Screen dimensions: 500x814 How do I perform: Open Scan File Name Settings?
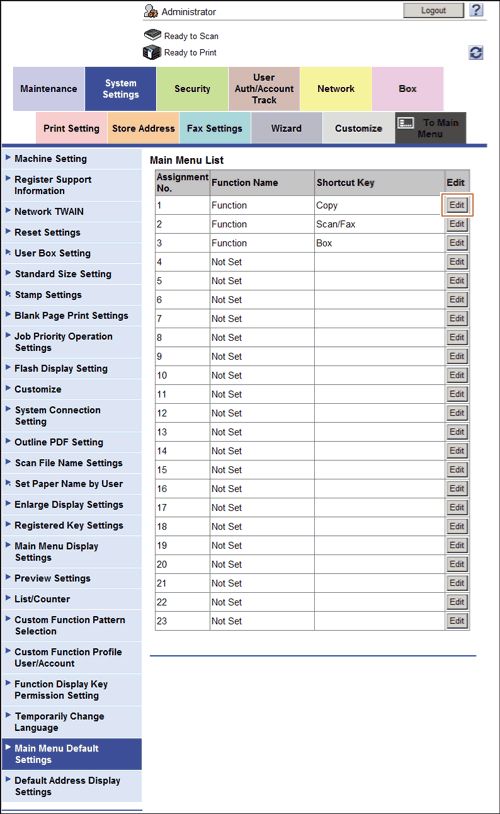[x=71, y=463]
